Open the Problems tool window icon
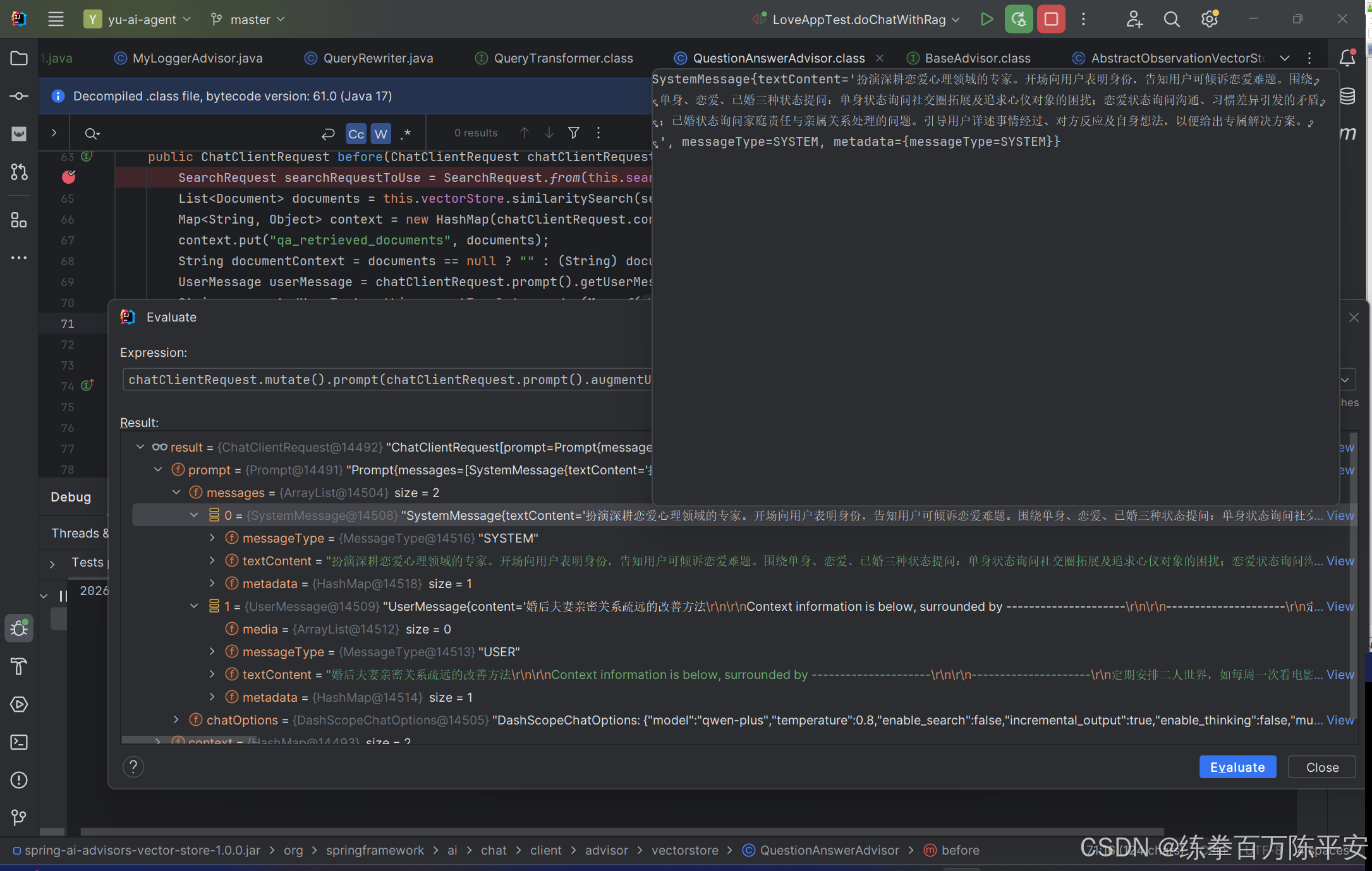 tap(19, 779)
